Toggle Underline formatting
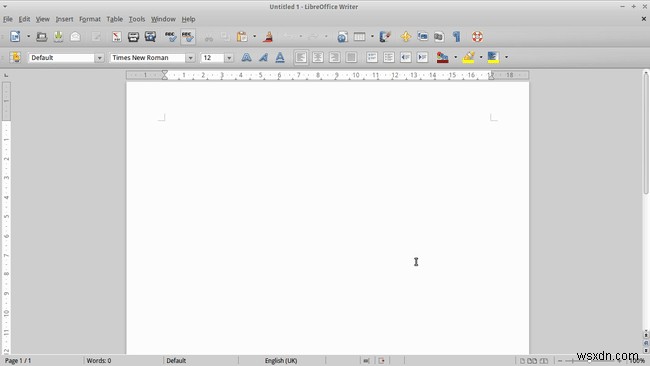Viewport: 650px width, 366px height. (x=280, y=57)
